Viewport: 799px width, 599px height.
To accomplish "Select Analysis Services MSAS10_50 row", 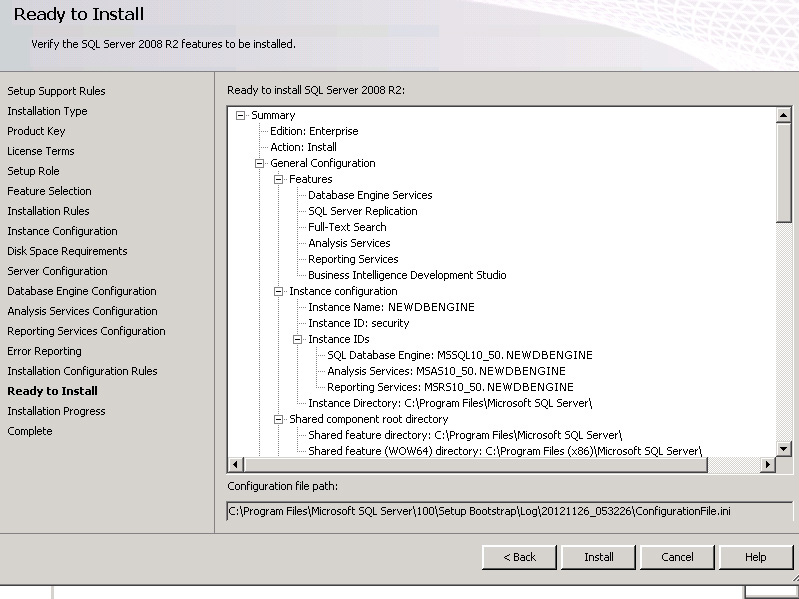I will 446,371.
